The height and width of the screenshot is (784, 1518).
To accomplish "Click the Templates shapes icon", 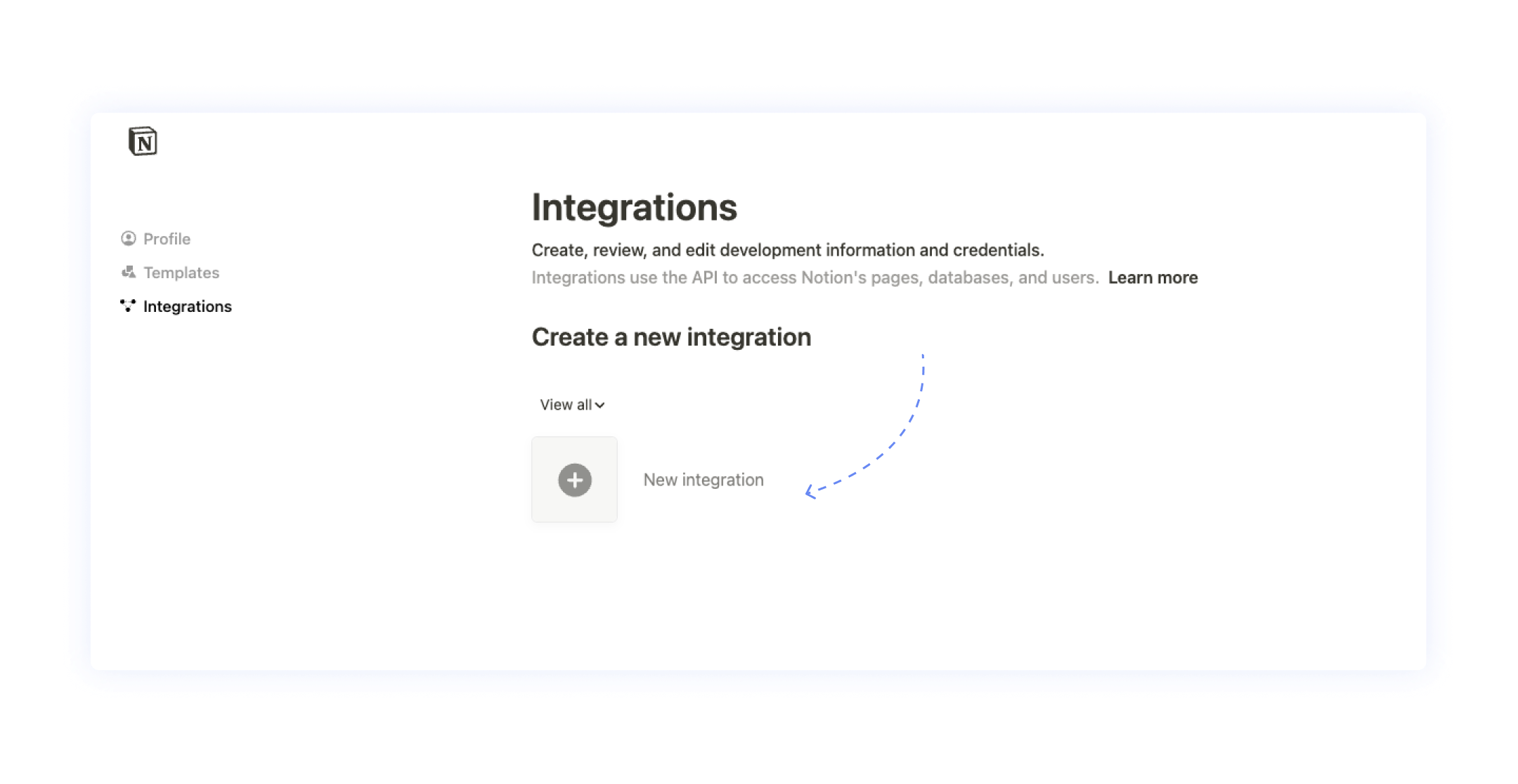I will [x=128, y=273].
